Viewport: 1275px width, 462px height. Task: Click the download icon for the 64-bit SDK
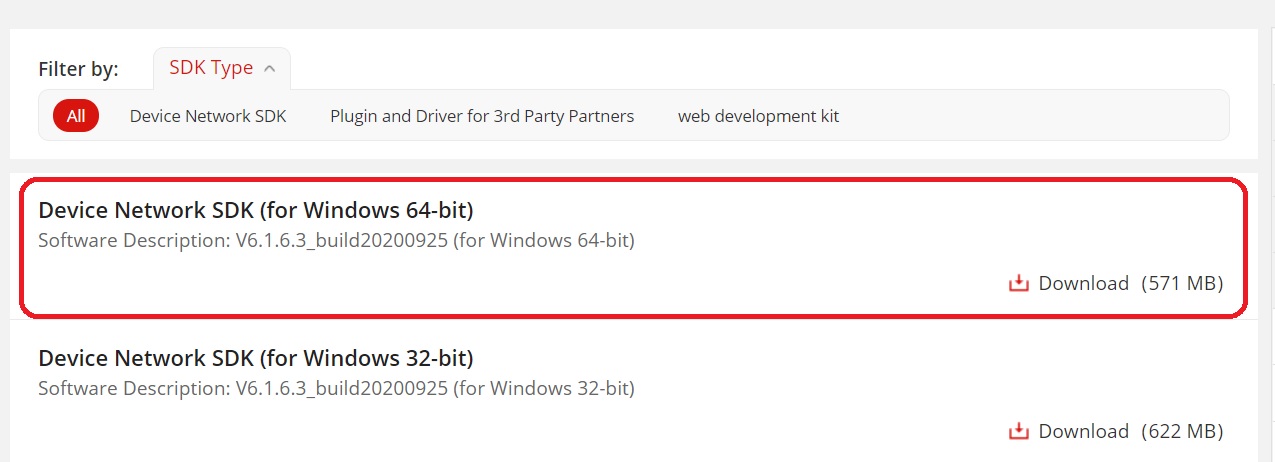(1019, 284)
